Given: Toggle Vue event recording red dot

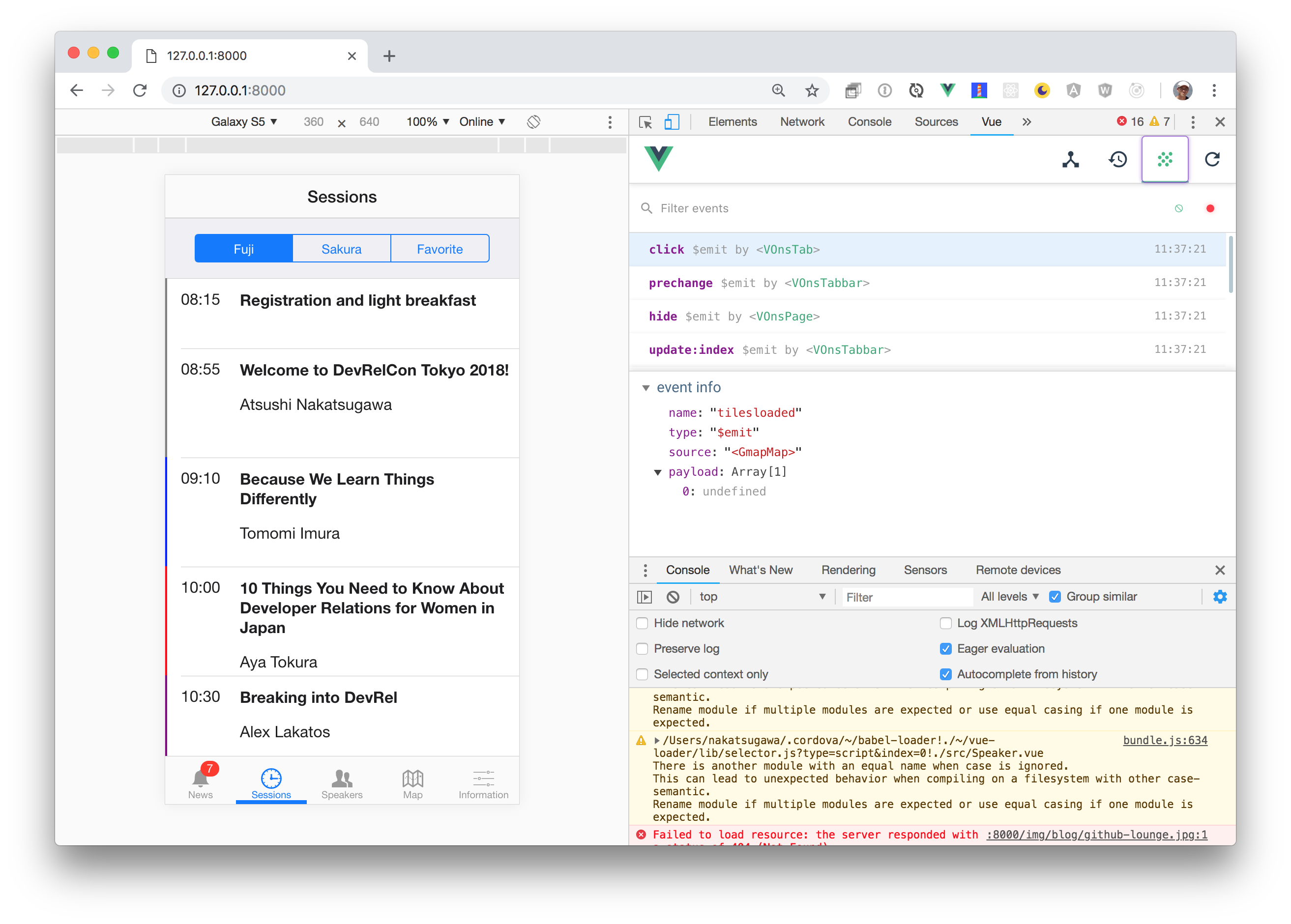Looking at the screenshot, I should pos(1210,209).
